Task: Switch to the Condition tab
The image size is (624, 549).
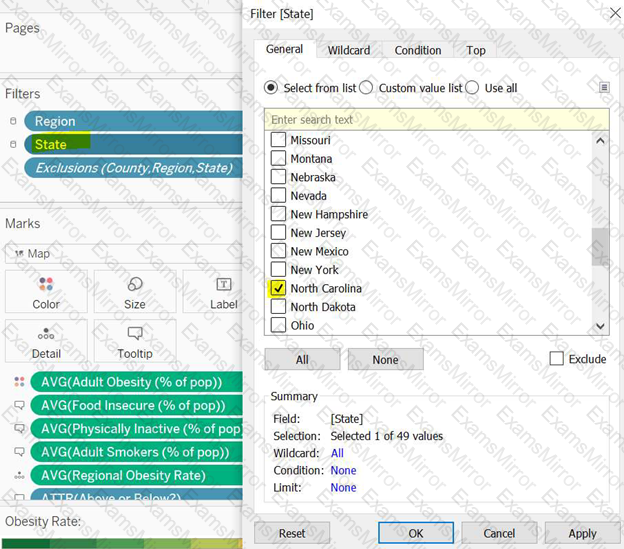Action: pyautogui.click(x=418, y=51)
